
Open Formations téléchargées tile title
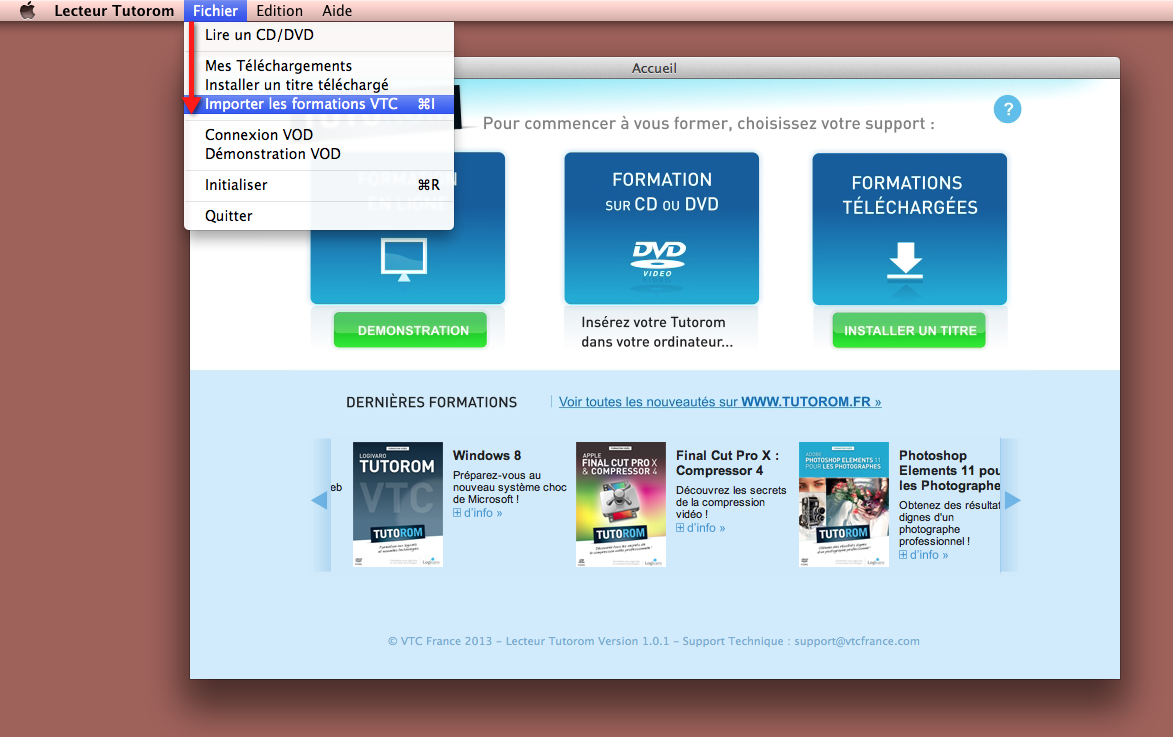point(909,195)
